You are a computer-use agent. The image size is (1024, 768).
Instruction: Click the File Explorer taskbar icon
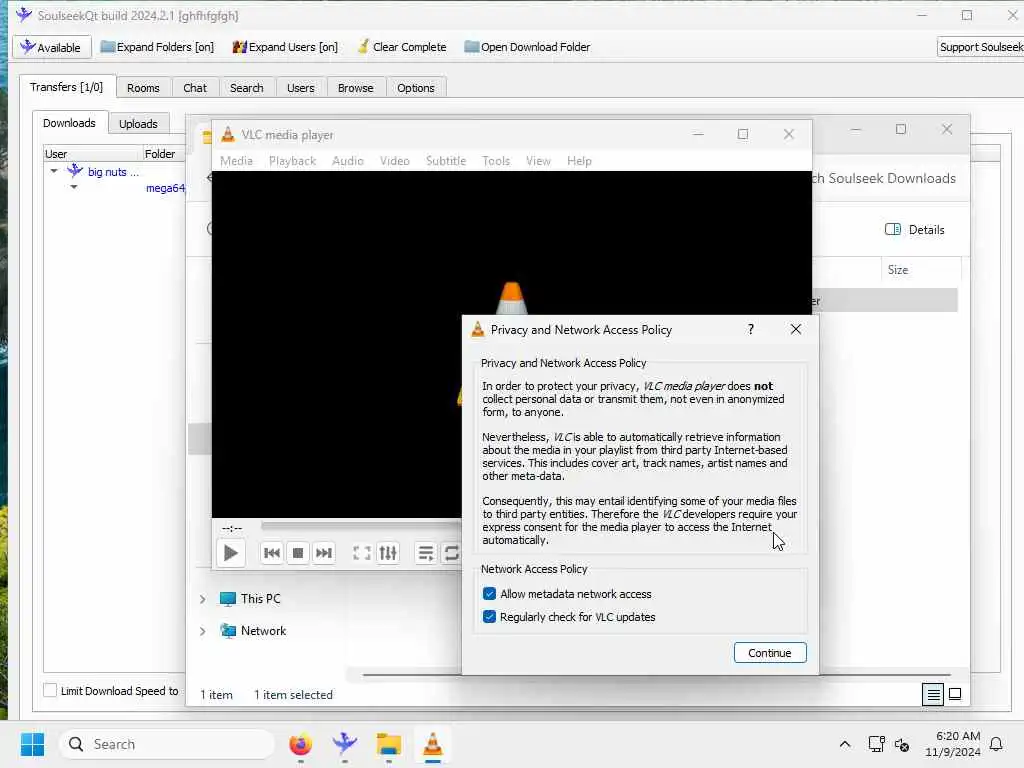pyautogui.click(x=389, y=744)
